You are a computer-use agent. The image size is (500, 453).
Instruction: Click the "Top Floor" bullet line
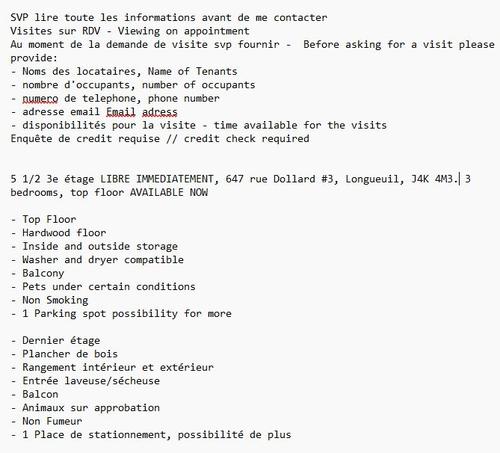coord(44,219)
